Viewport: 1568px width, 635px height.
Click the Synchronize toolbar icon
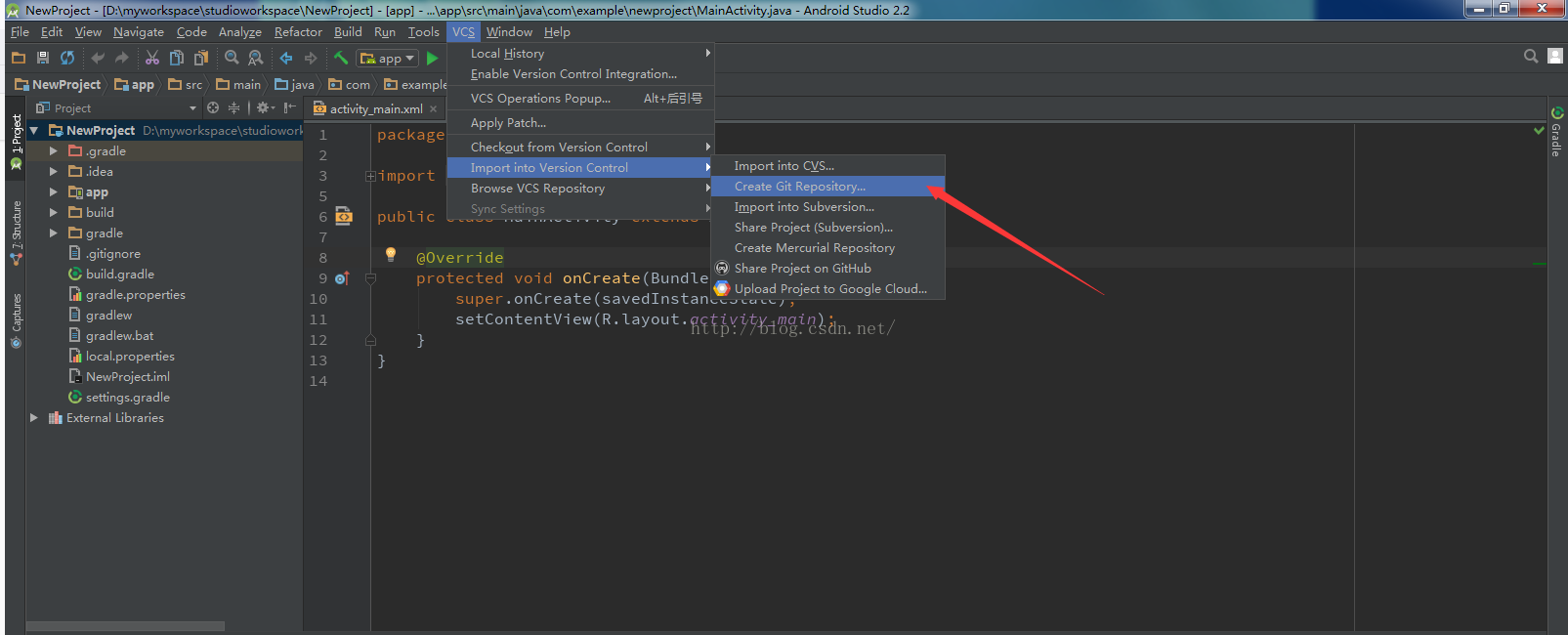coord(67,59)
